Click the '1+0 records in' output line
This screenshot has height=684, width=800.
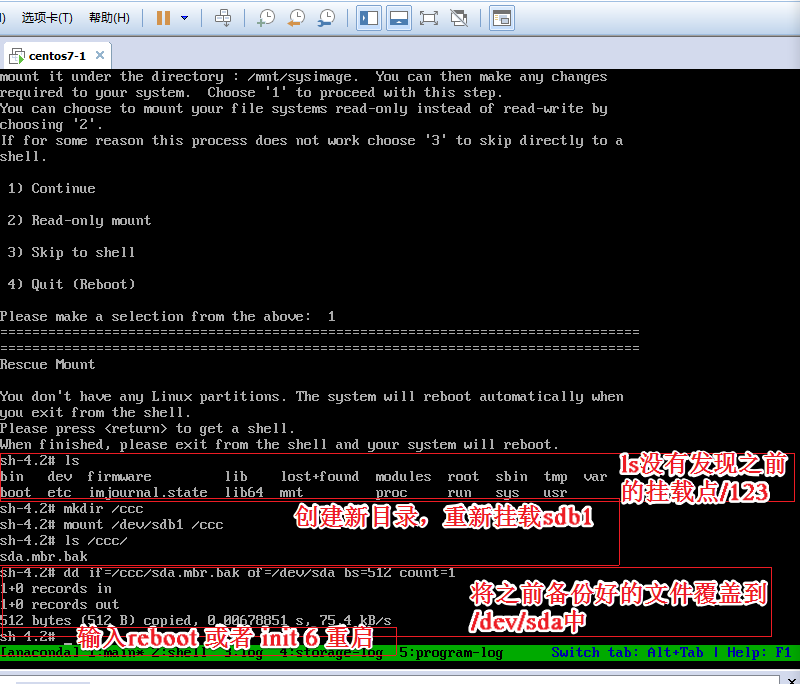point(56,589)
